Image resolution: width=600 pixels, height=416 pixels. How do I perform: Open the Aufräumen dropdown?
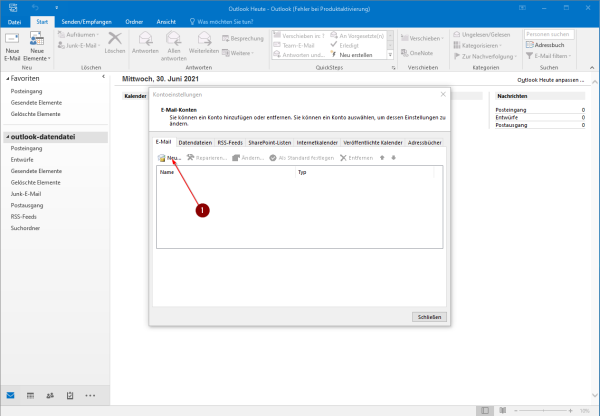[x=78, y=34]
